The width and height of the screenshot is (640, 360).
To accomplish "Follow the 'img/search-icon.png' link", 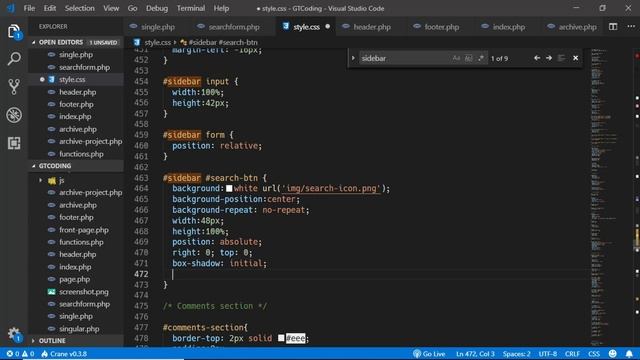I will point(331,189).
